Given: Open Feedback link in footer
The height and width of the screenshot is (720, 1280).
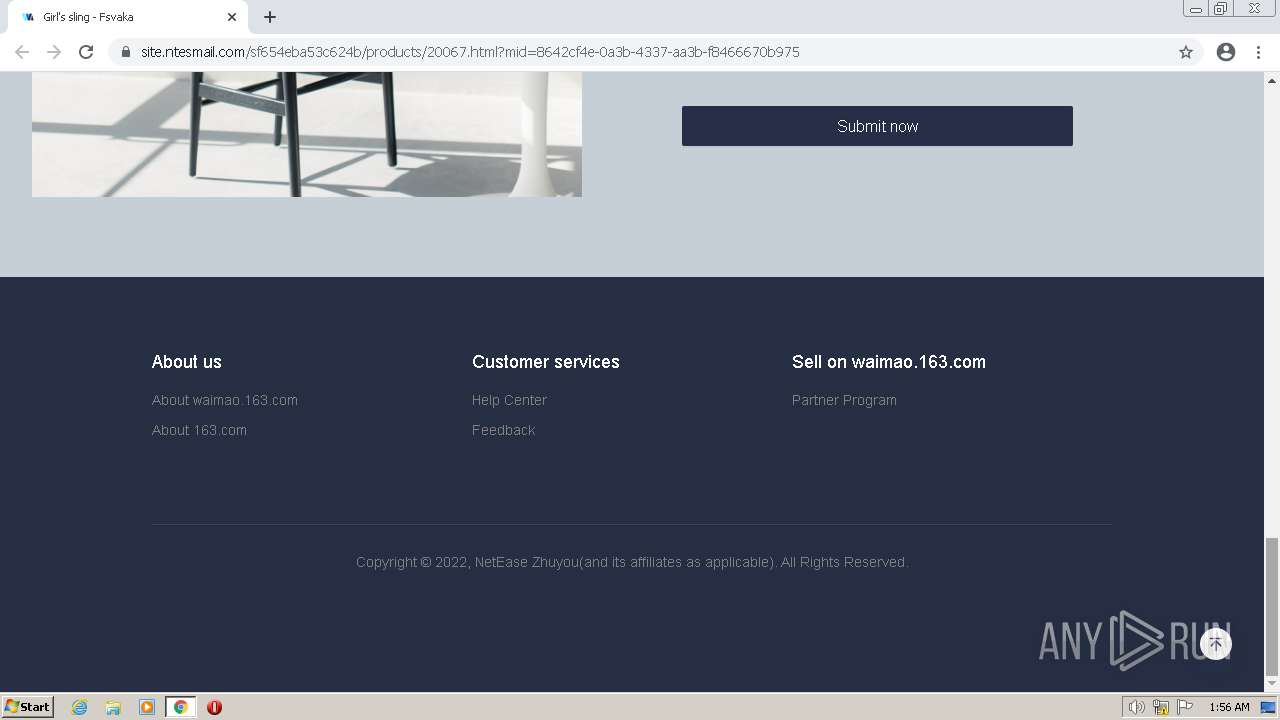Looking at the screenshot, I should (503, 430).
